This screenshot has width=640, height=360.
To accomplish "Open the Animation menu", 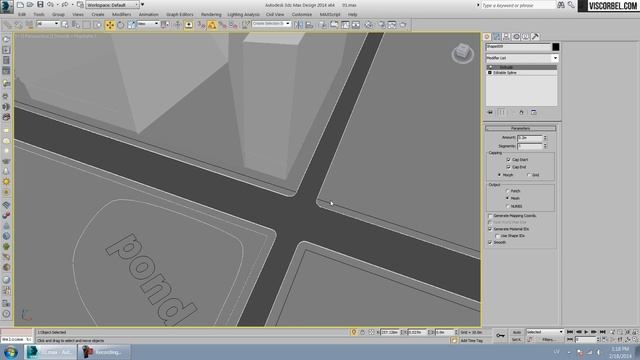I will point(149,14).
